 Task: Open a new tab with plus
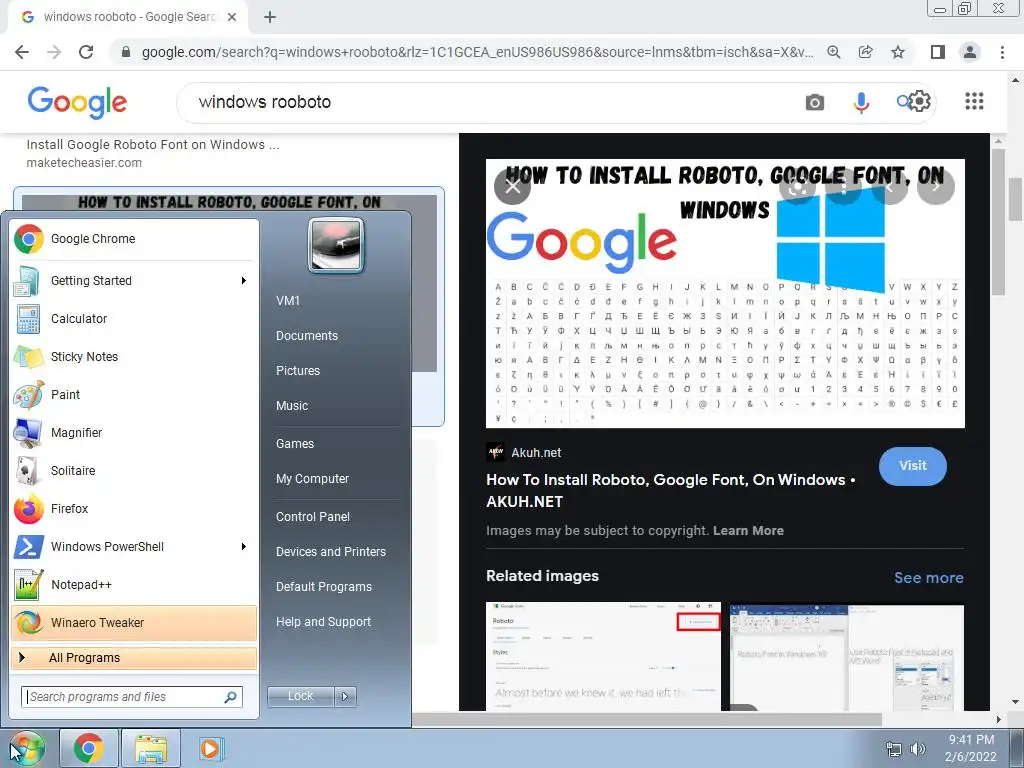(270, 18)
